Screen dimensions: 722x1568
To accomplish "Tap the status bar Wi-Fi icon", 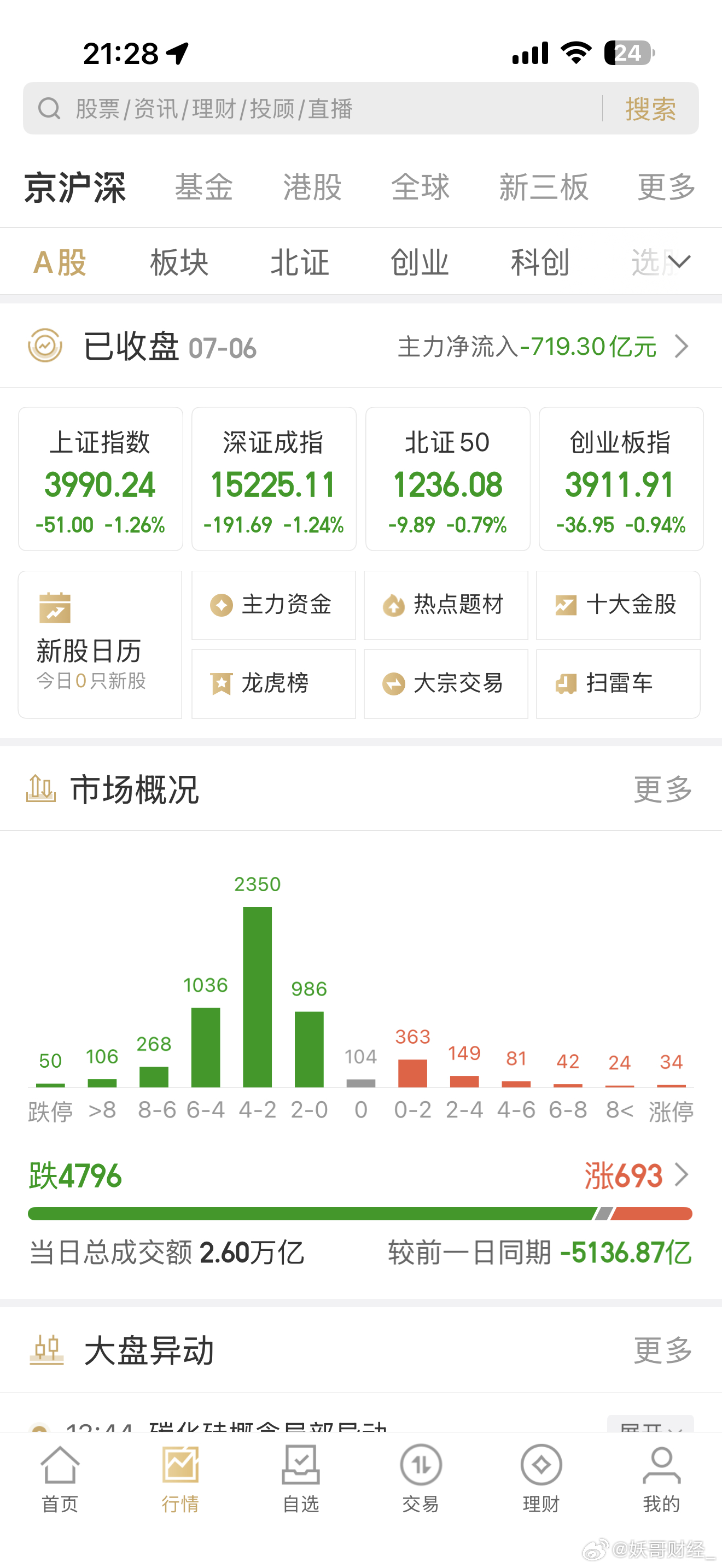I will coord(577,53).
